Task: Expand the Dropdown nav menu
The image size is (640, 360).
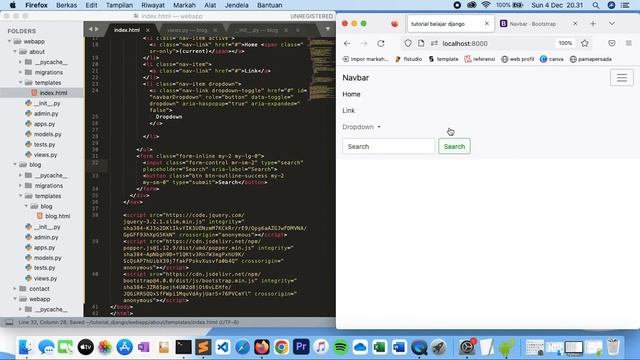Action: [x=362, y=127]
